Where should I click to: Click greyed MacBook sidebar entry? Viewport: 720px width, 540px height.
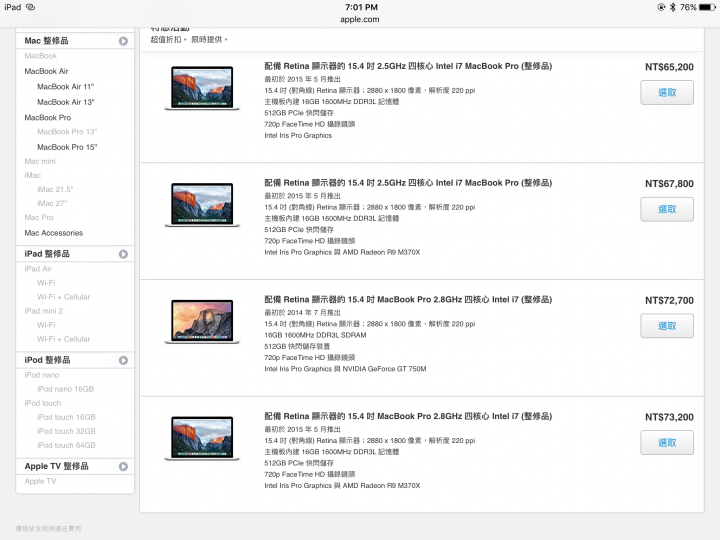pyautogui.click(x=40, y=56)
